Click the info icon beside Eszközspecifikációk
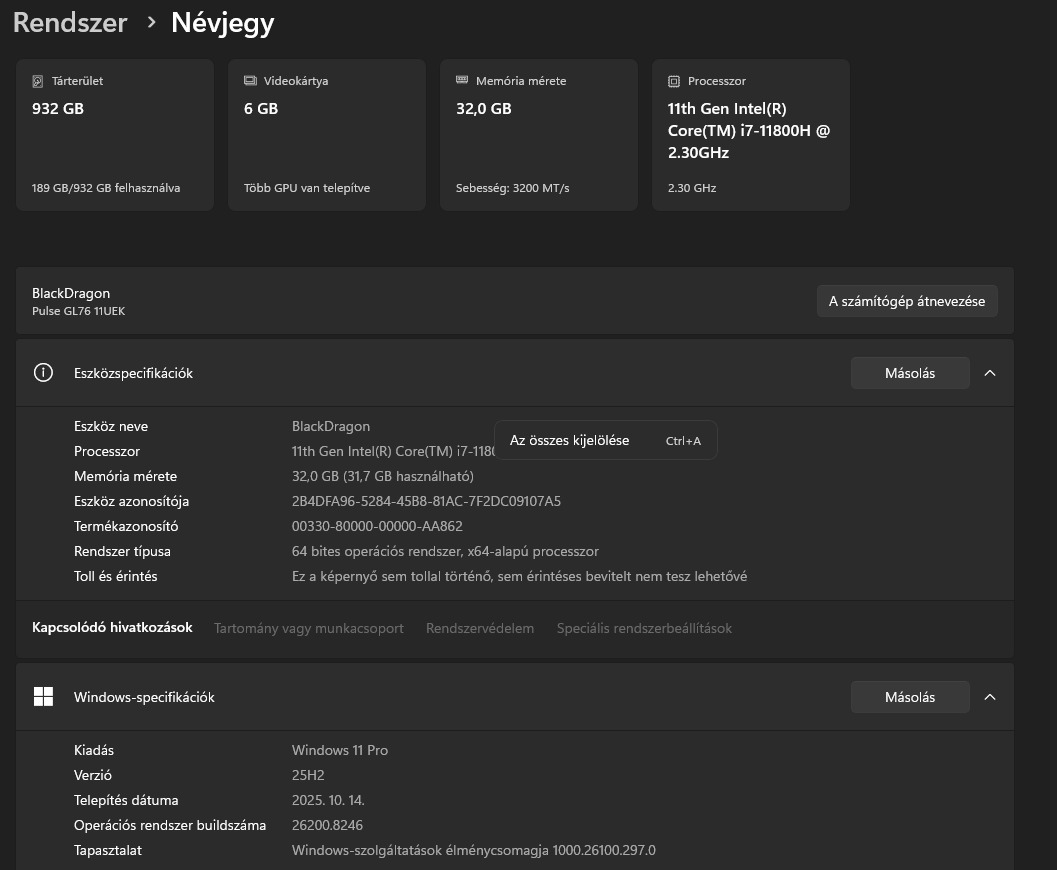 pos(43,373)
